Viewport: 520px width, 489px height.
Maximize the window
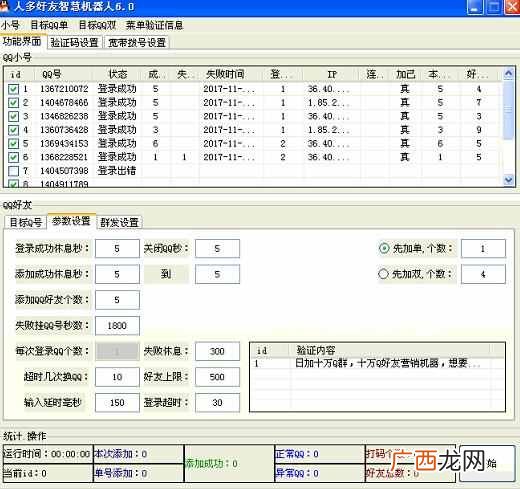coord(493,7)
